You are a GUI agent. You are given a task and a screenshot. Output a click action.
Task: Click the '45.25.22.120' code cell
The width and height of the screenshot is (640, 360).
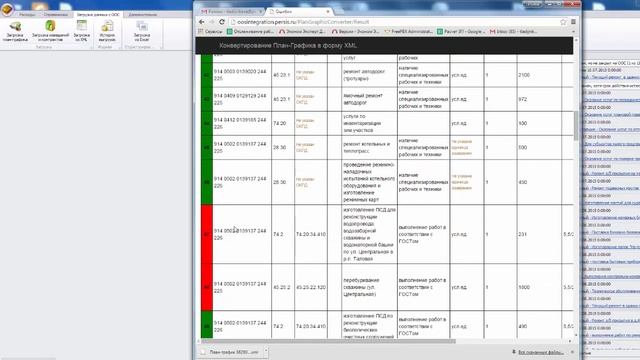311,287
